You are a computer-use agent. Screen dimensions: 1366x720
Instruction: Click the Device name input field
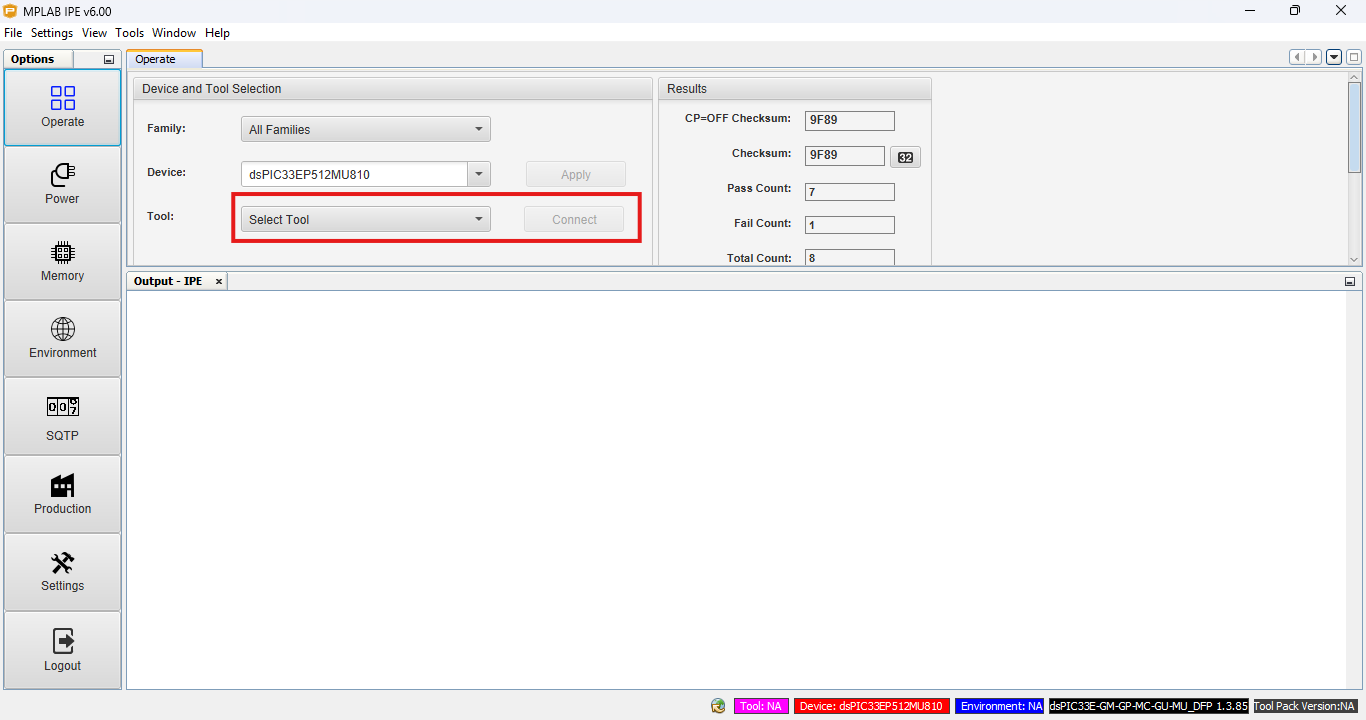[x=354, y=174]
